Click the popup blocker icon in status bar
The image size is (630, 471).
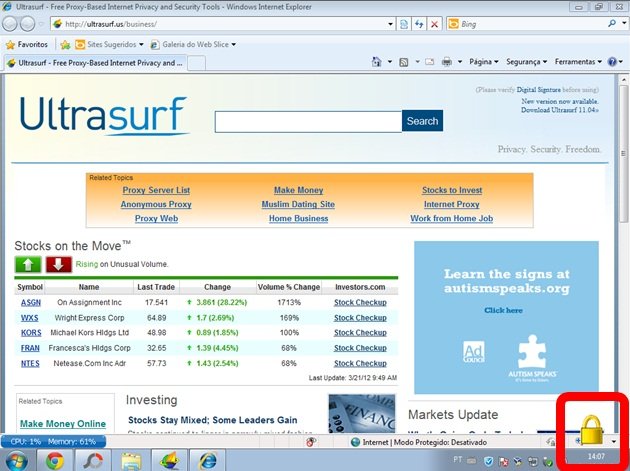(x=311, y=442)
